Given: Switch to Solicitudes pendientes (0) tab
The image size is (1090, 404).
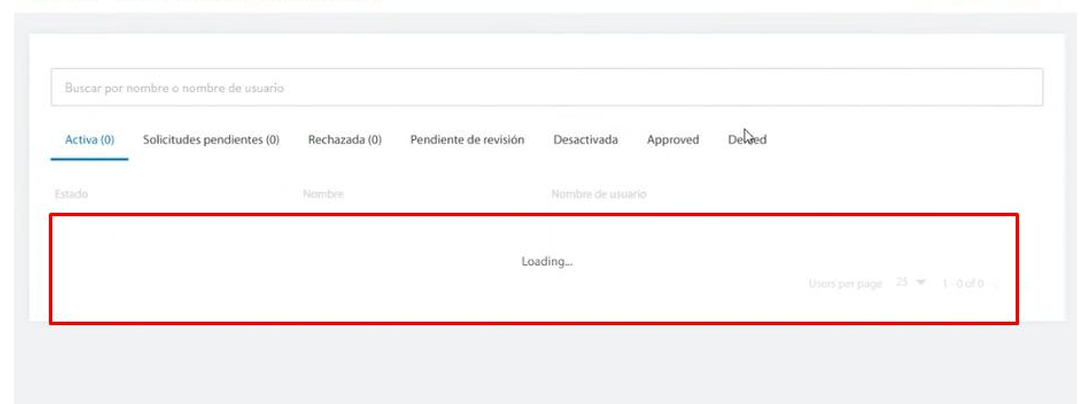Looking at the screenshot, I should pyautogui.click(x=210, y=140).
